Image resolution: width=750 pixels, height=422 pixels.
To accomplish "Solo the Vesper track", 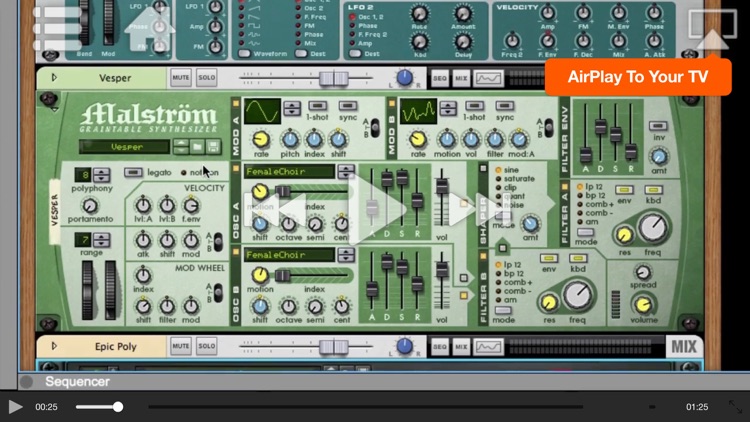I will coord(206,78).
